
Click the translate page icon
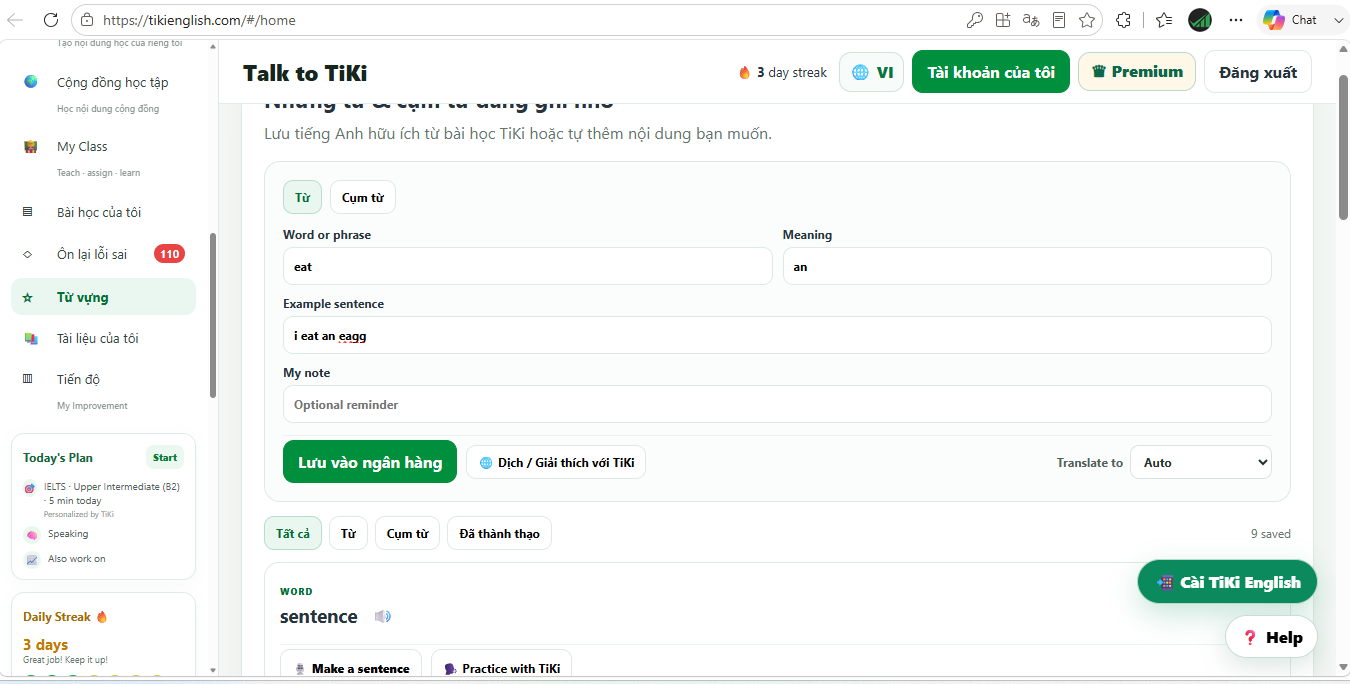pos(1031,20)
